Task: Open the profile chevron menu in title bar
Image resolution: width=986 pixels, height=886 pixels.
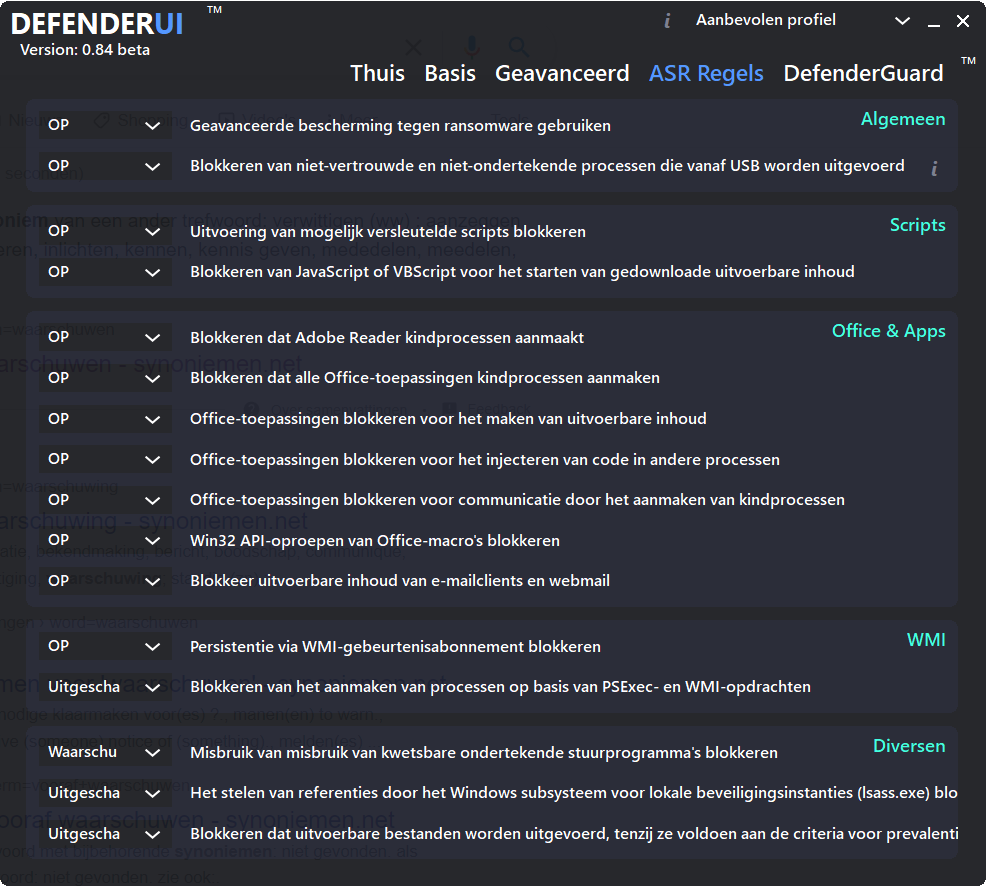Action: [x=902, y=21]
